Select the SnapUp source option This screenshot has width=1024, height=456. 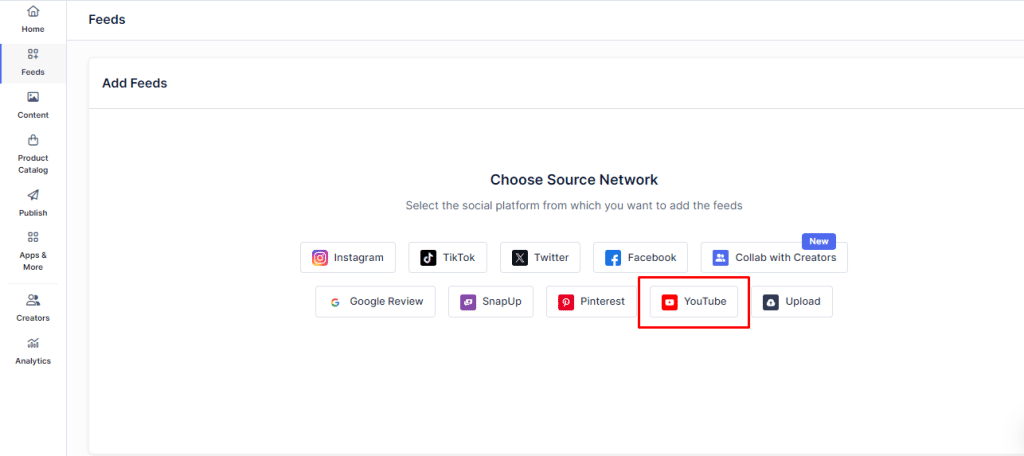tap(490, 301)
